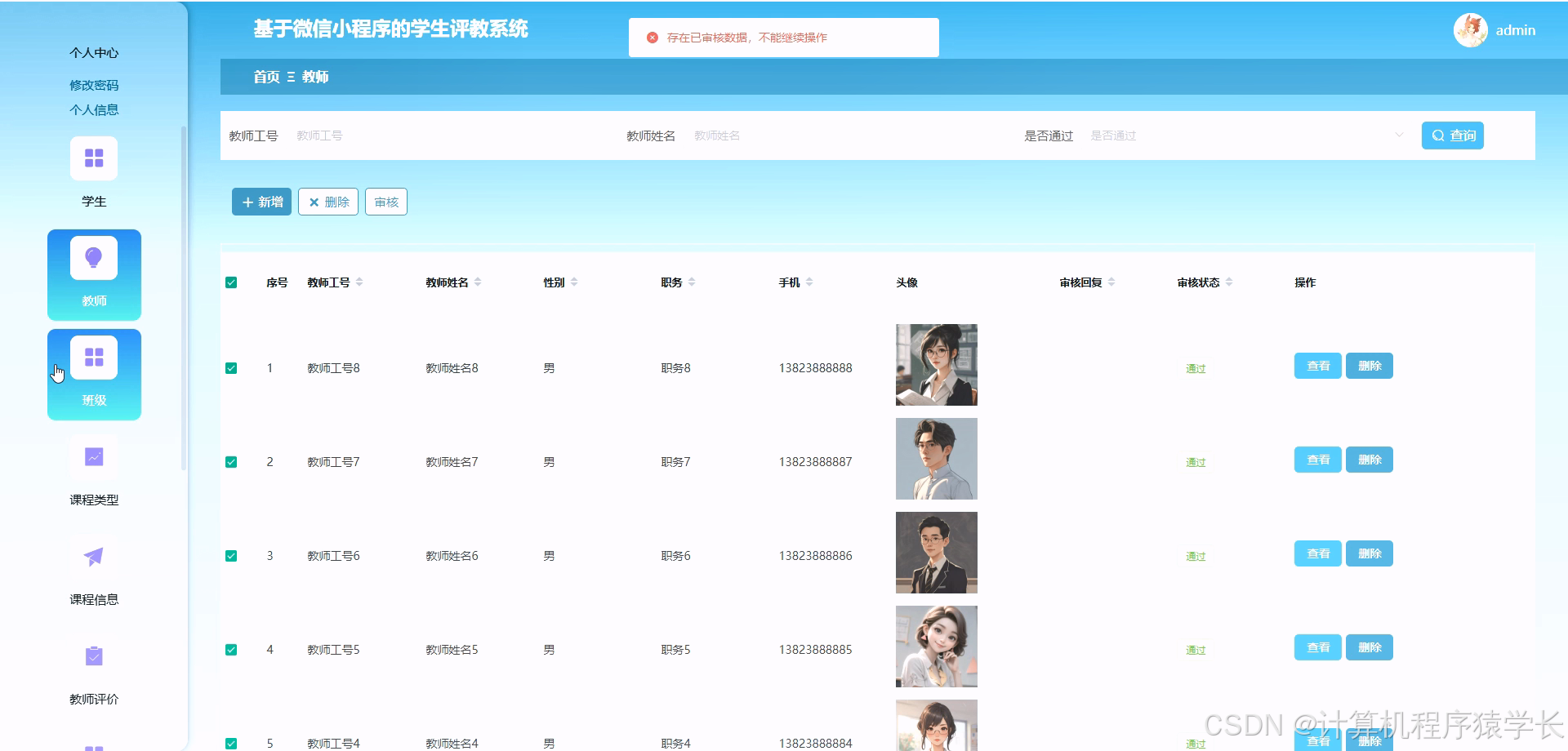1568x751 pixels.
Task: Click 查看 button for 教师工号7
Action: [x=1317, y=459]
